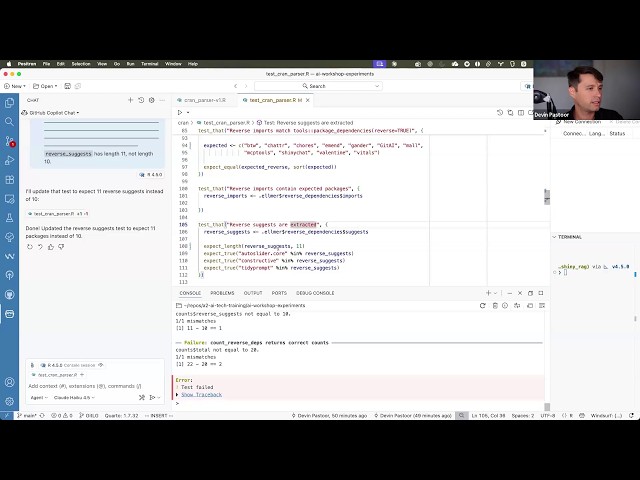
Task: Close the test_cran_parser.R tab
Action: (x=308, y=100)
